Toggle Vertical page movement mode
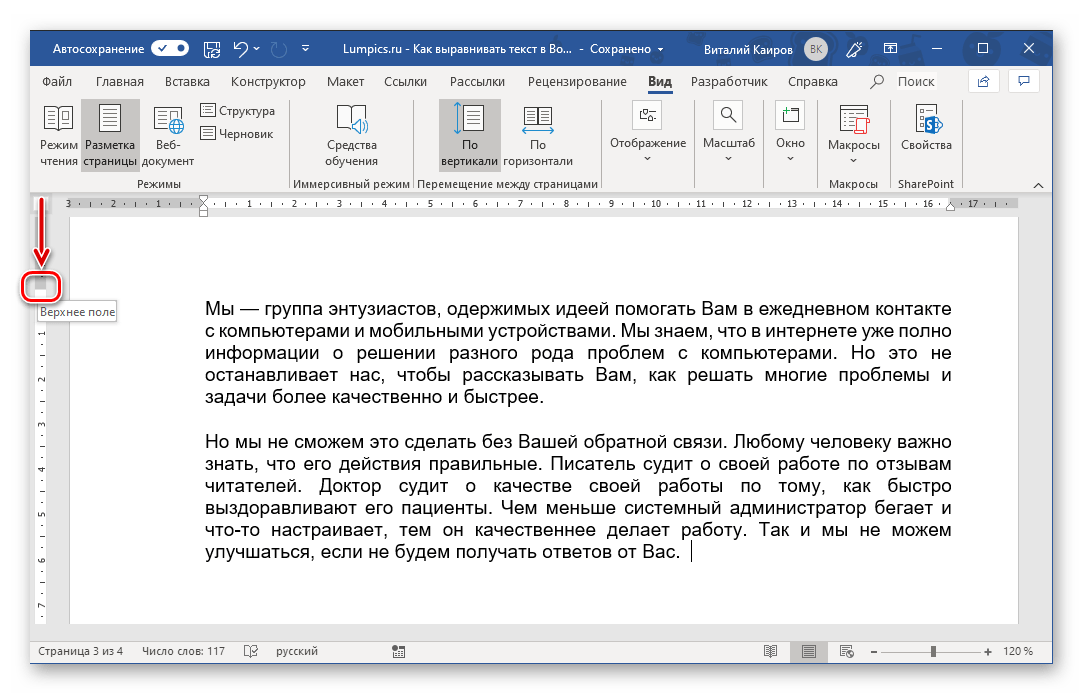The image size is (1083, 694). pyautogui.click(x=469, y=135)
